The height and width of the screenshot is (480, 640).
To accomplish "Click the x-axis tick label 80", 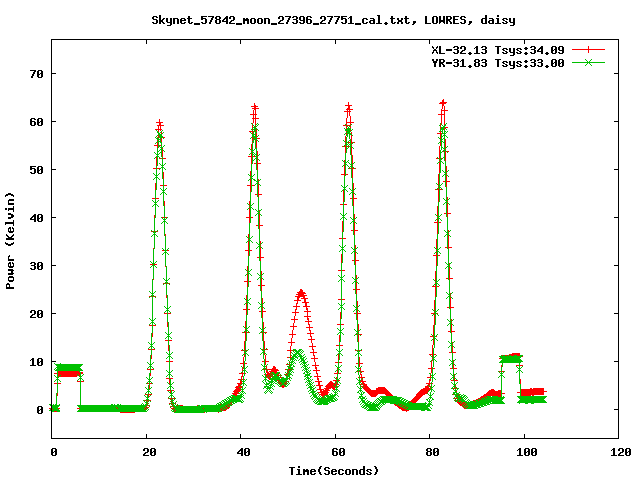I will coord(432,452).
